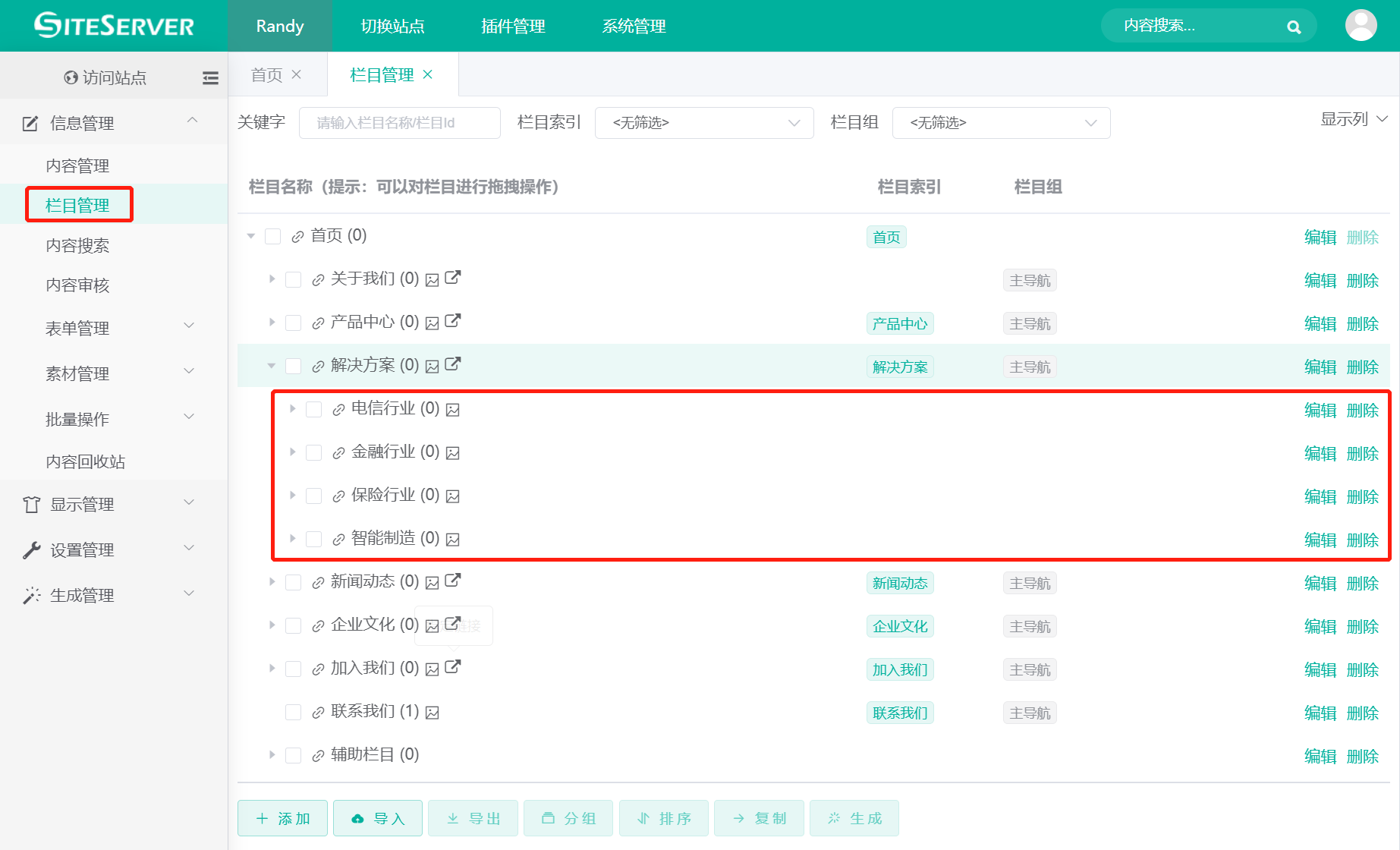Click the 添加 button
Viewport: 1400px width, 850px height.
282,818
